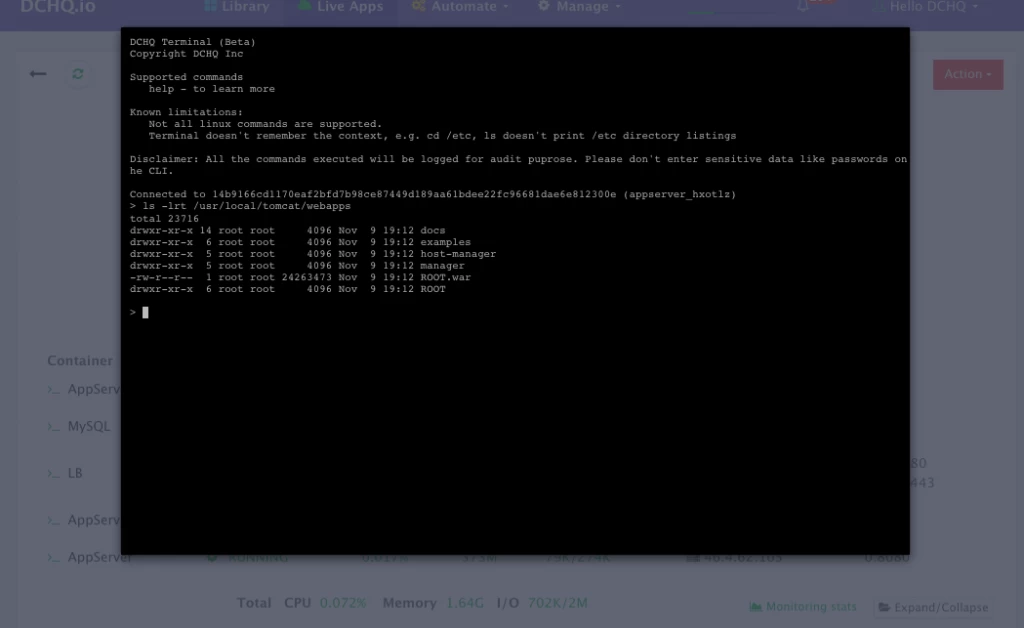Click the terminal input prompt cursor
1024x628 pixels.
click(145, 313)
